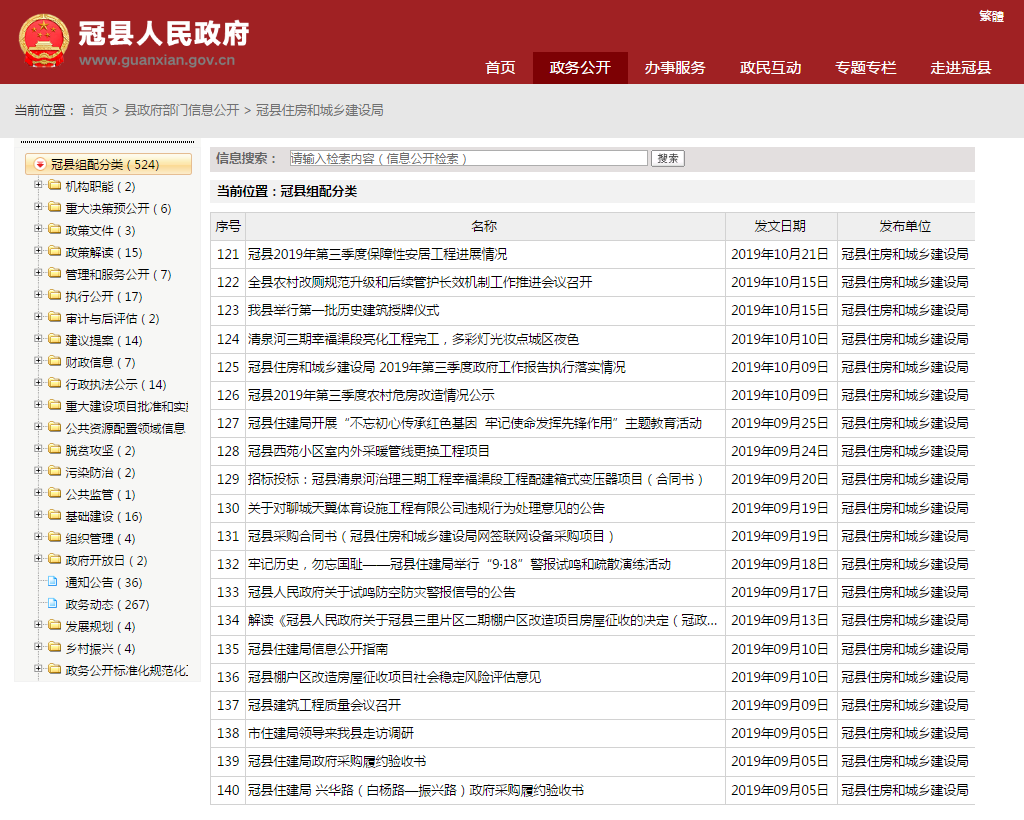Click folder icon beside 重大决策预公开

pyautogui.click(x=55, y=208)
